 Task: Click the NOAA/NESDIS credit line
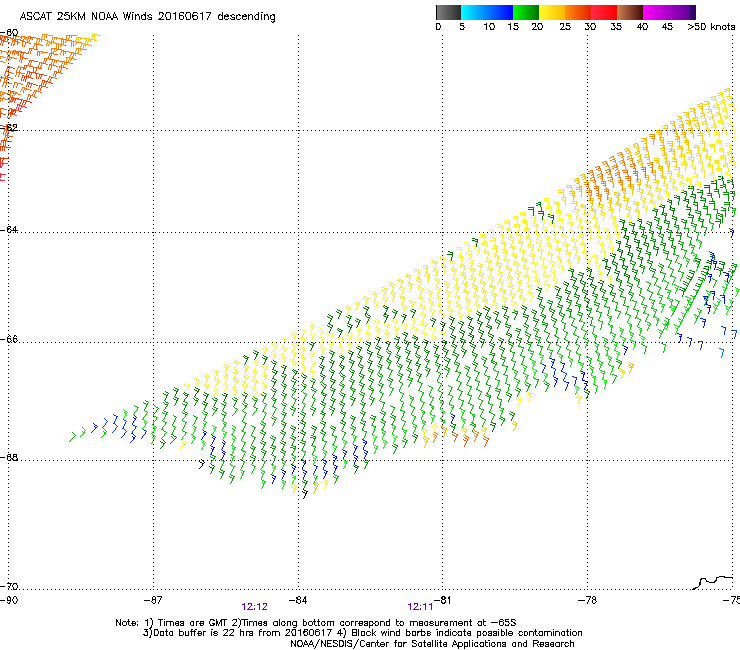pyautogui.click(x=432, y=644)
